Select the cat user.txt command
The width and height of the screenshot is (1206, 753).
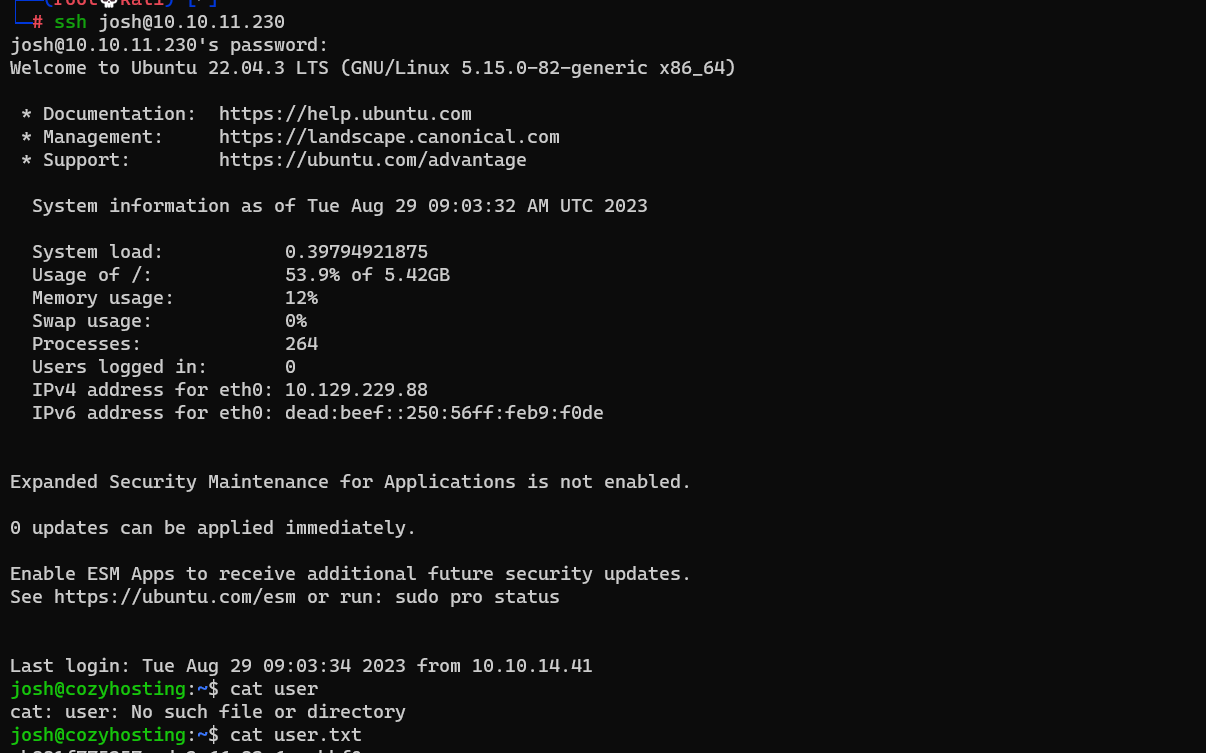coord(289,734)
